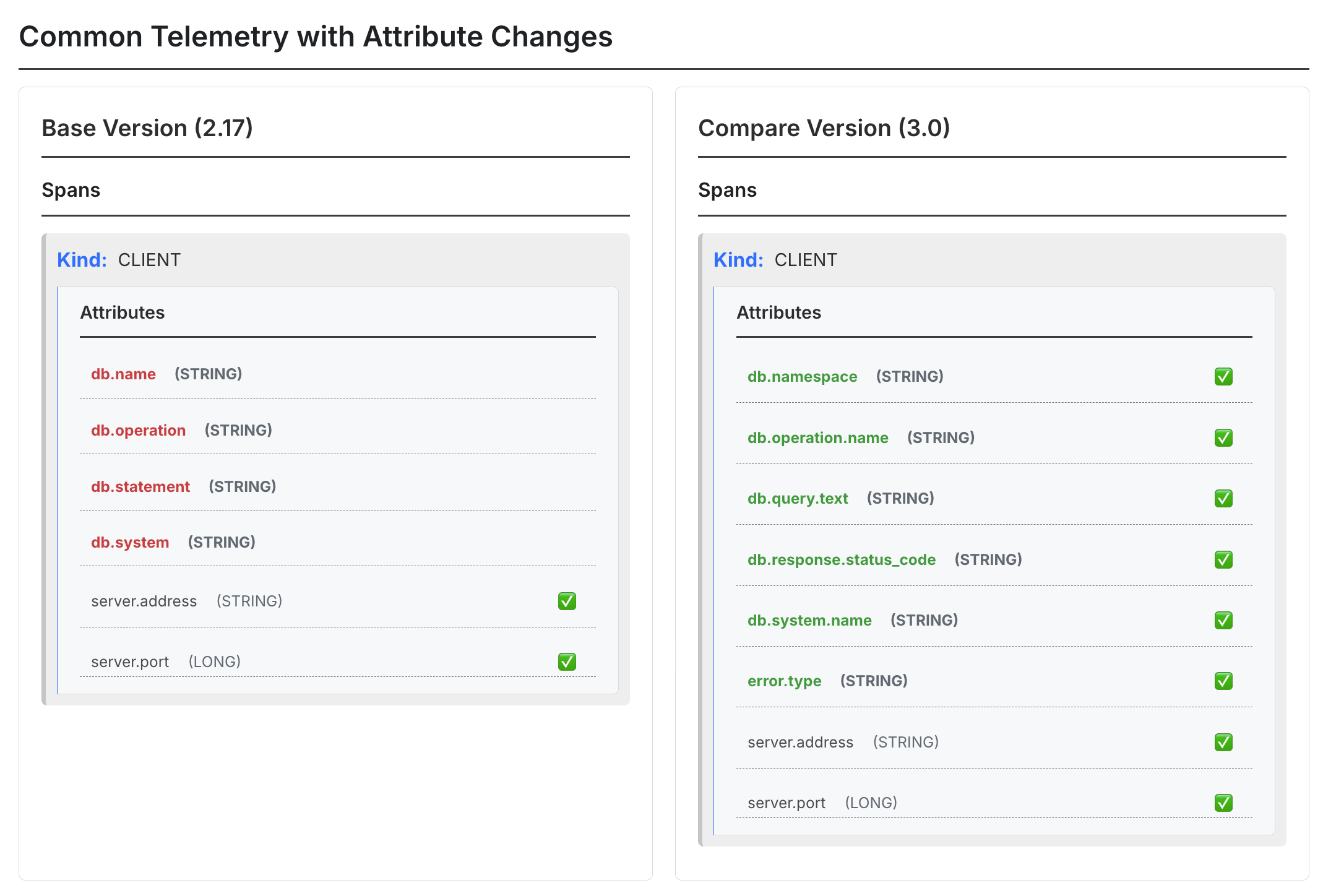Click the Kind label in Compare Version

click(738, 260)
